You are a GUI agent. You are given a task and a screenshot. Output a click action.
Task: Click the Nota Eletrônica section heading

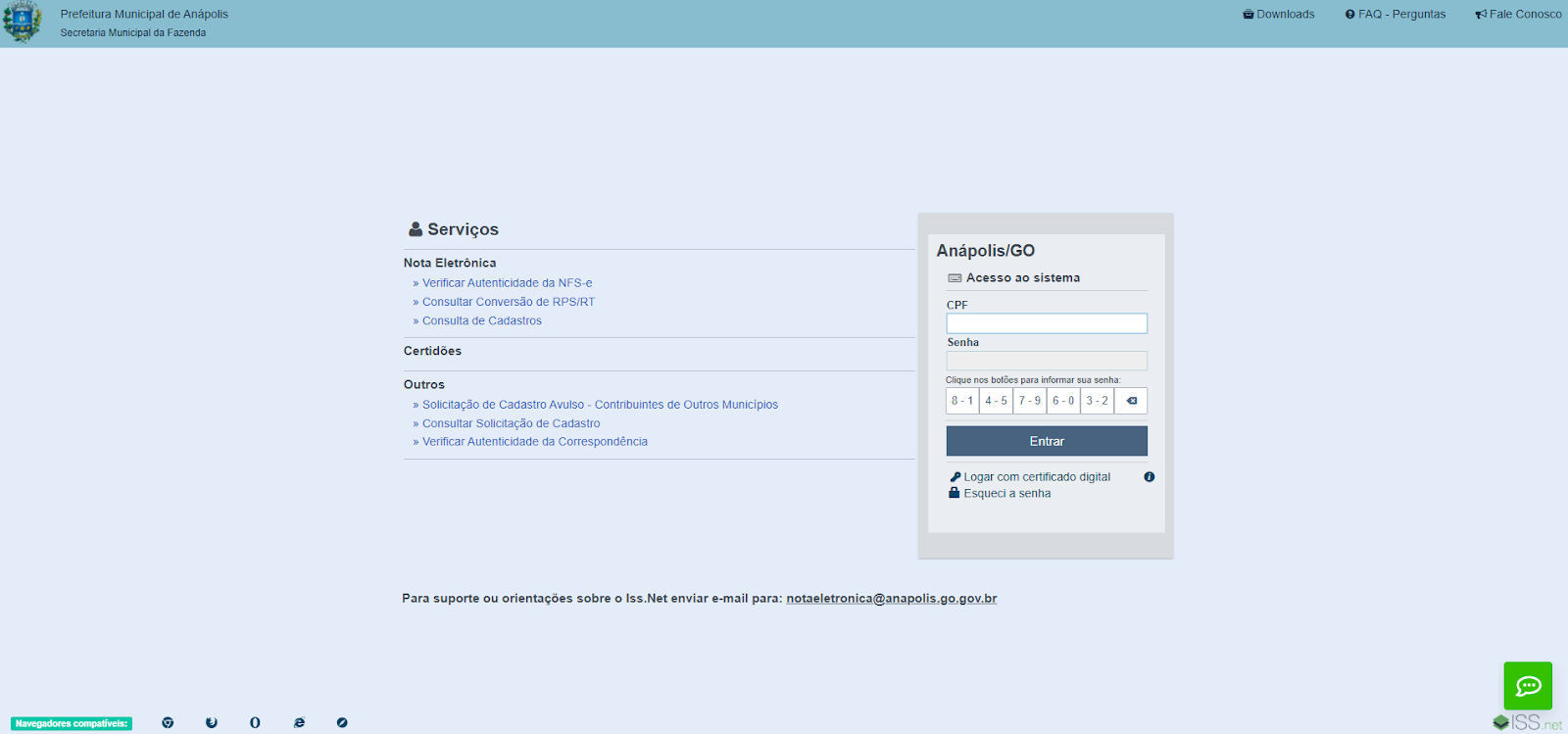click(x=450, y=263)
